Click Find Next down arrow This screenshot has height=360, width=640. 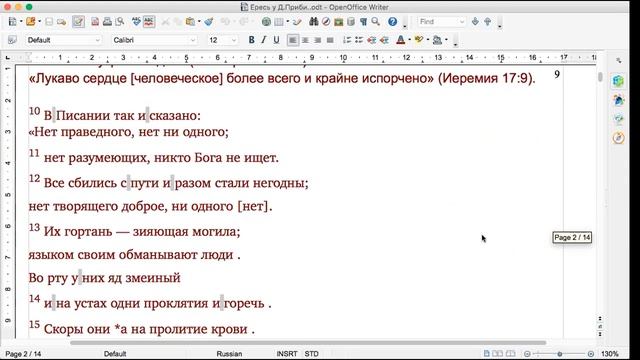475,22
